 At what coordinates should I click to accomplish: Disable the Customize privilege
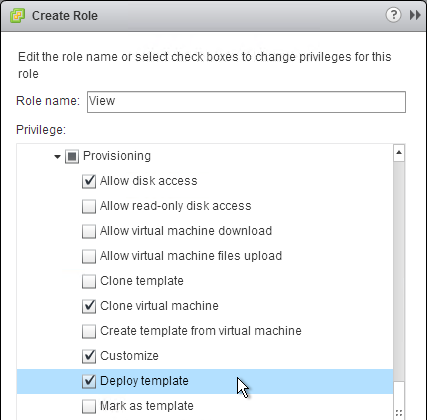(x=89, y=356)
